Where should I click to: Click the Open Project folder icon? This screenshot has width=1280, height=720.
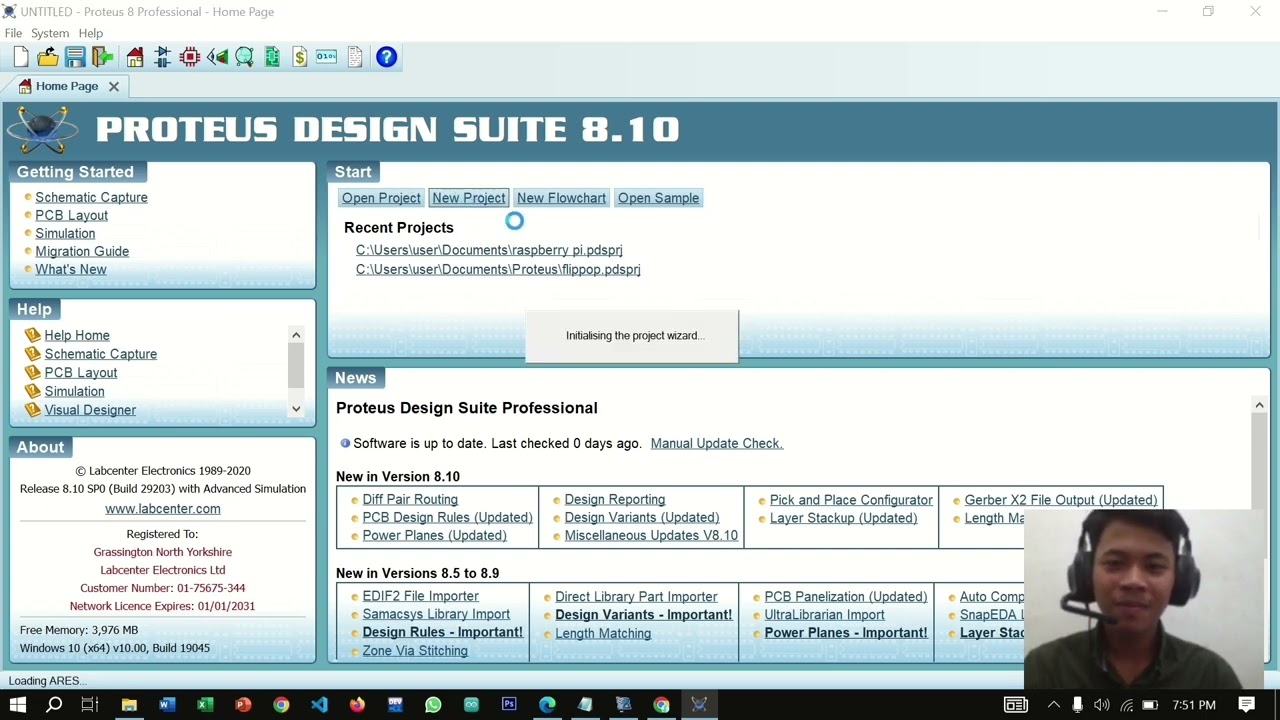(48, 57)
